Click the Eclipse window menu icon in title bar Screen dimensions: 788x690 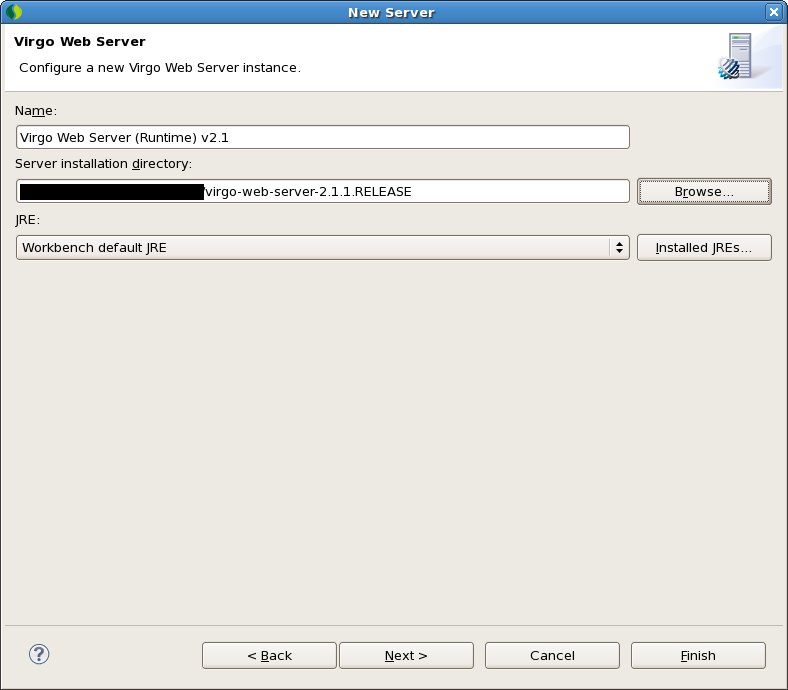pos(14,12)
